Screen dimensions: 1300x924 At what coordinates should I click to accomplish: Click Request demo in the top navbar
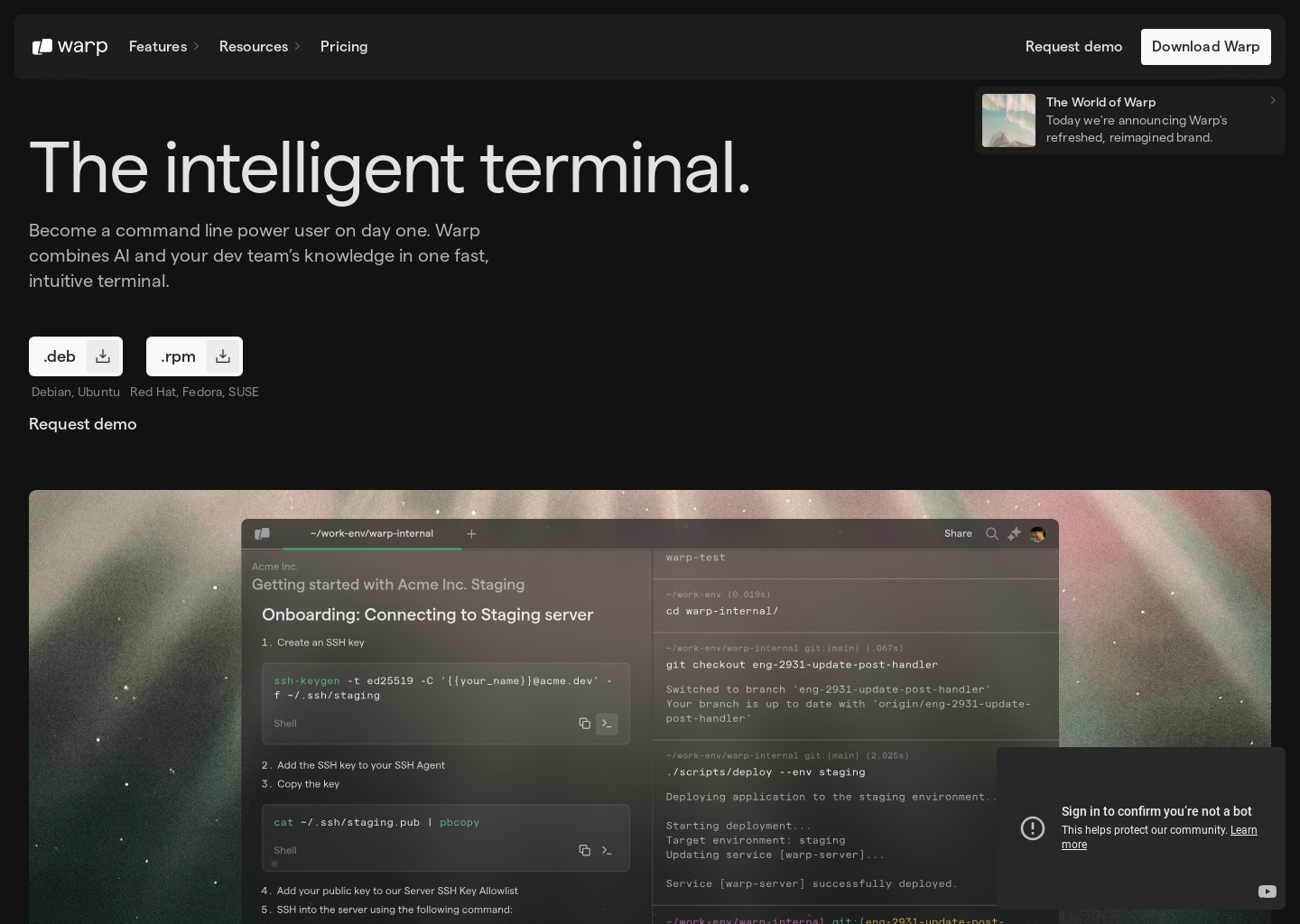[x=1073, y=47]
